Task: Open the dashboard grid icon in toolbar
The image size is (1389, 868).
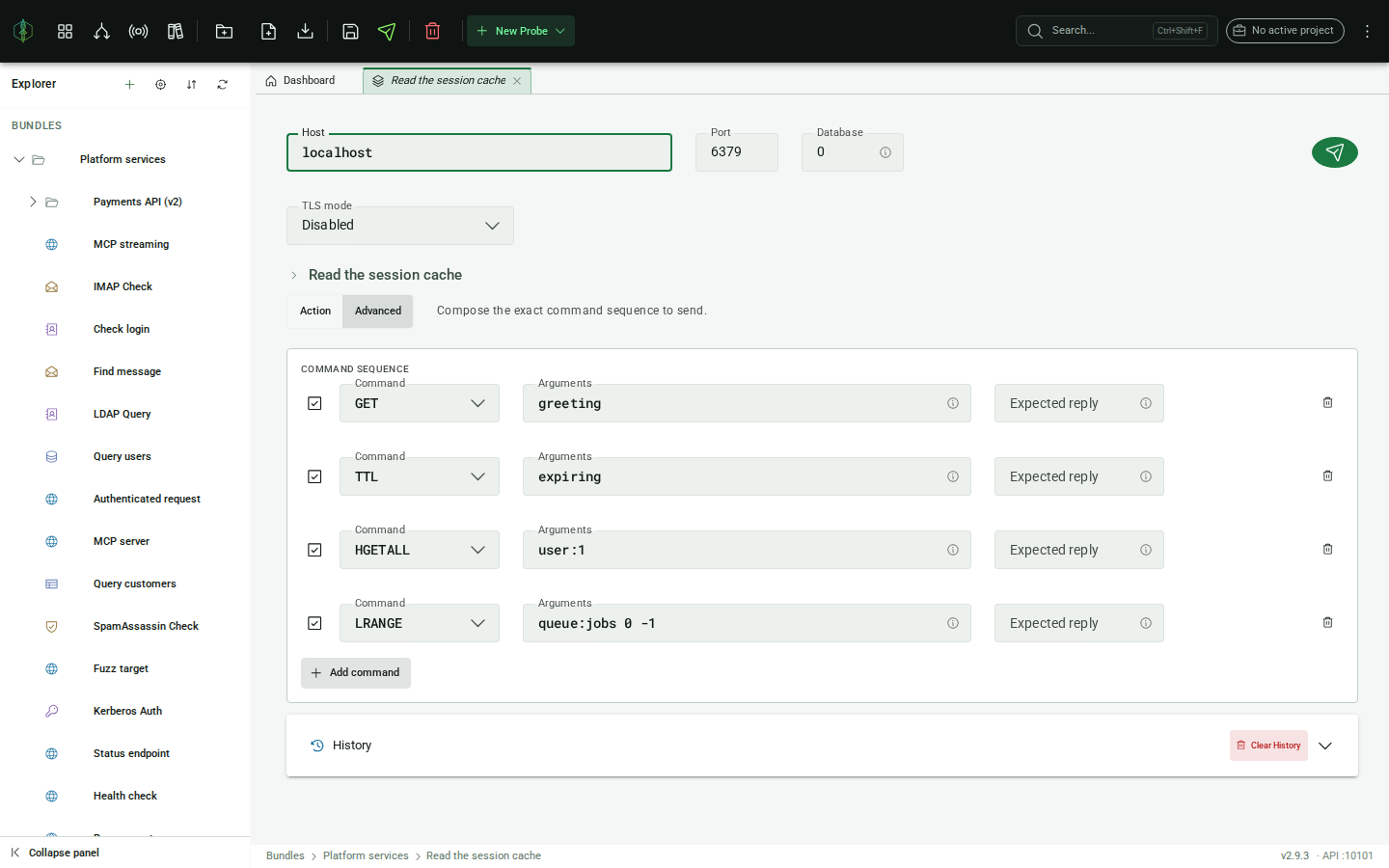Action: click(65, 31)
